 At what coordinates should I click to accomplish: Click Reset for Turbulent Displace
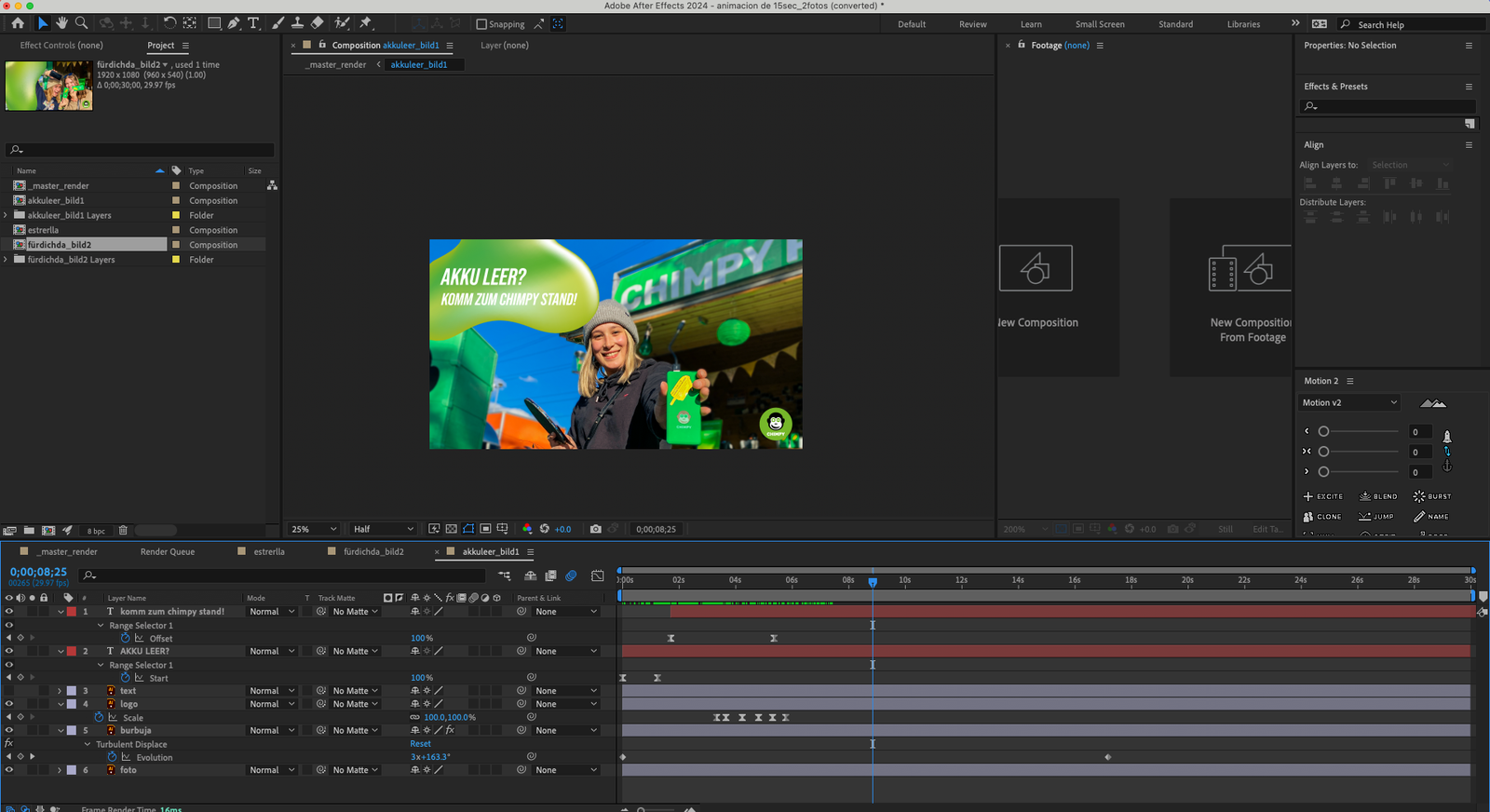click(x=420, y=744)
